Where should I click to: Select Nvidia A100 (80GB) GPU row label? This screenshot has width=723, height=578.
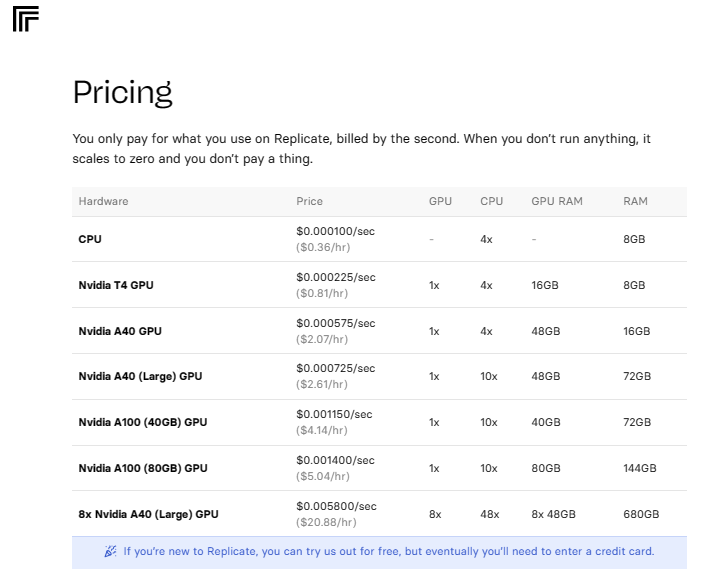click(143, 468)
